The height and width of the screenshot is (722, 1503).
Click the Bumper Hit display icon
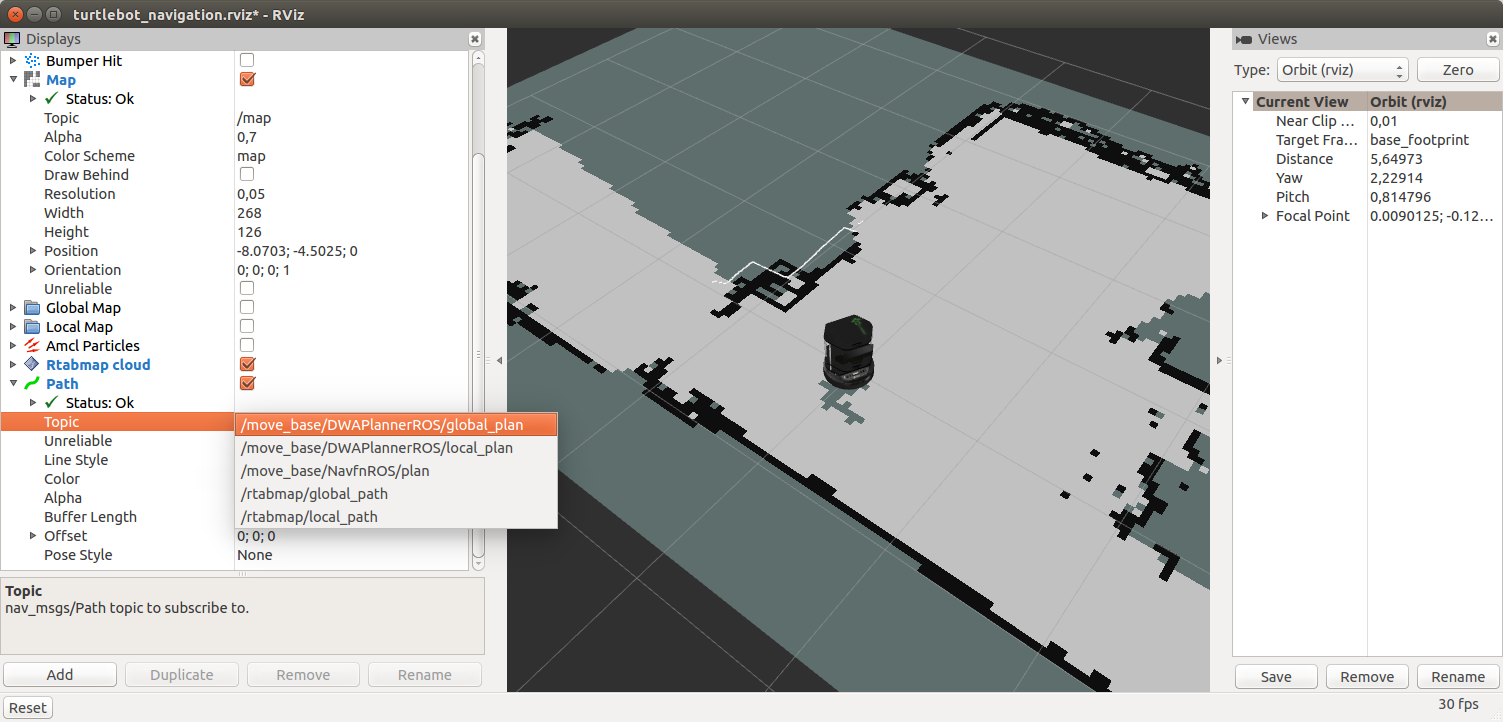click(32, 61)
